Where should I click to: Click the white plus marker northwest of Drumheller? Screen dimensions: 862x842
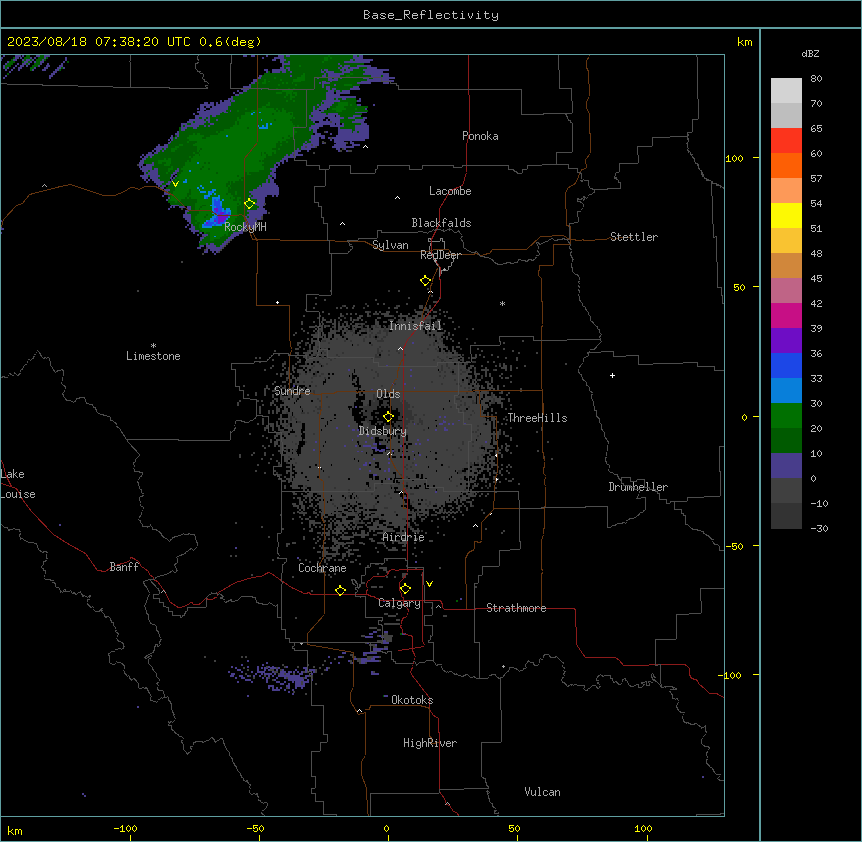pyautogui.click(x=612, y=375)
